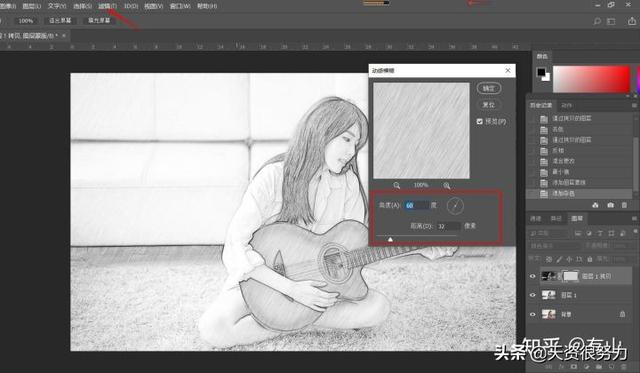Toggle visibility of Layer 1
The height and width of the screenshot is (373, 640).
point(533,295)
